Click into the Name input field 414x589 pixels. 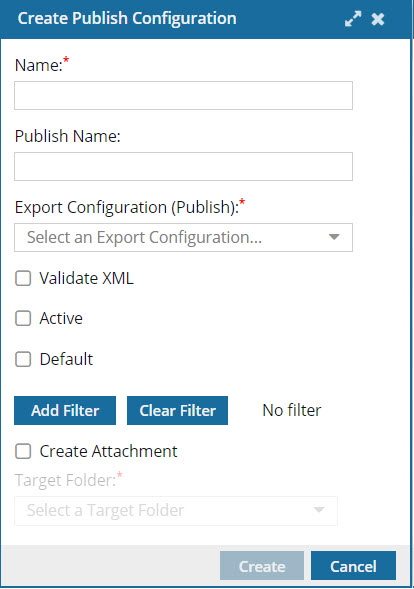point(183,95)
